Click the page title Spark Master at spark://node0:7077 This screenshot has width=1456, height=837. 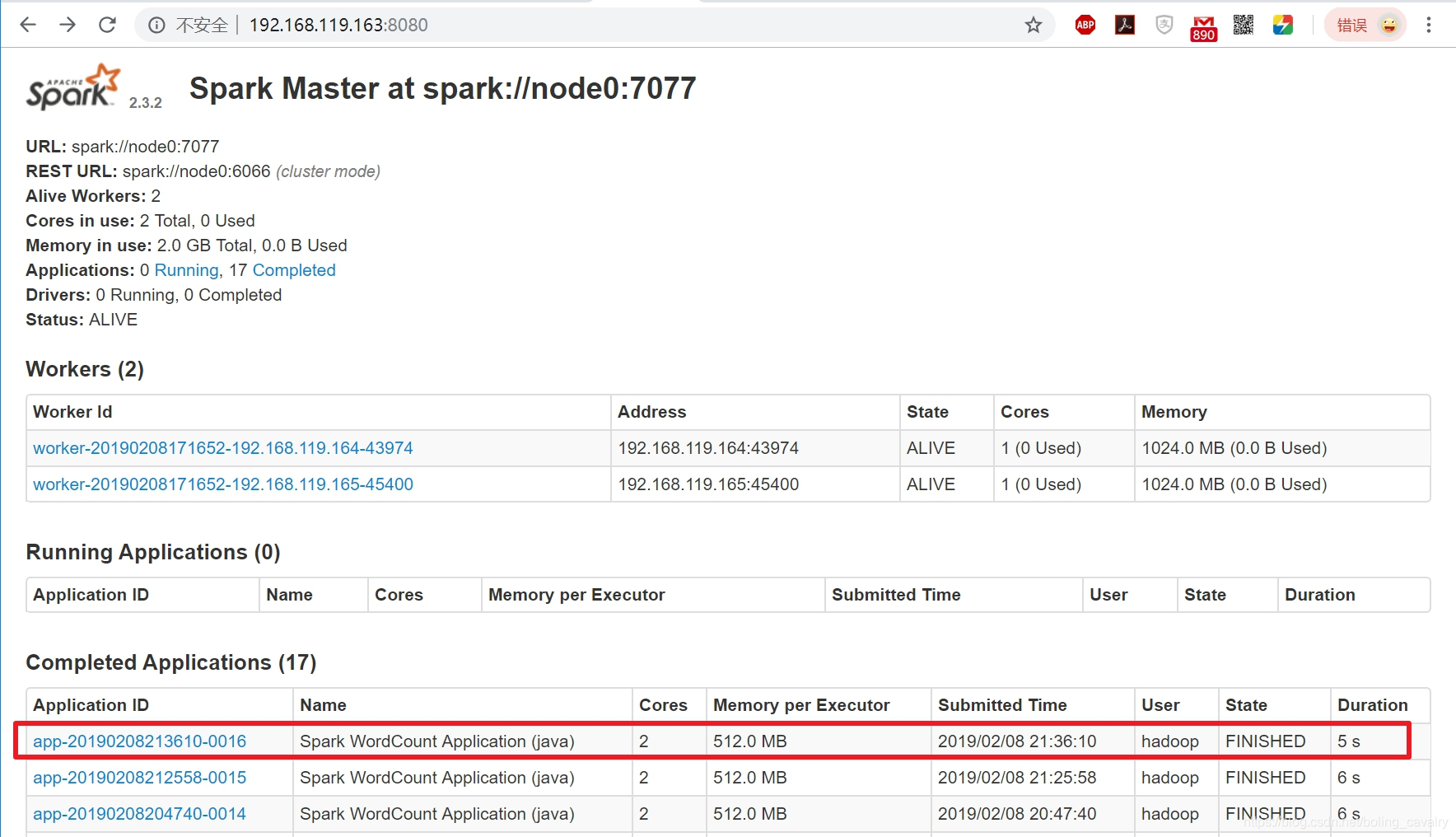(443, 88)
